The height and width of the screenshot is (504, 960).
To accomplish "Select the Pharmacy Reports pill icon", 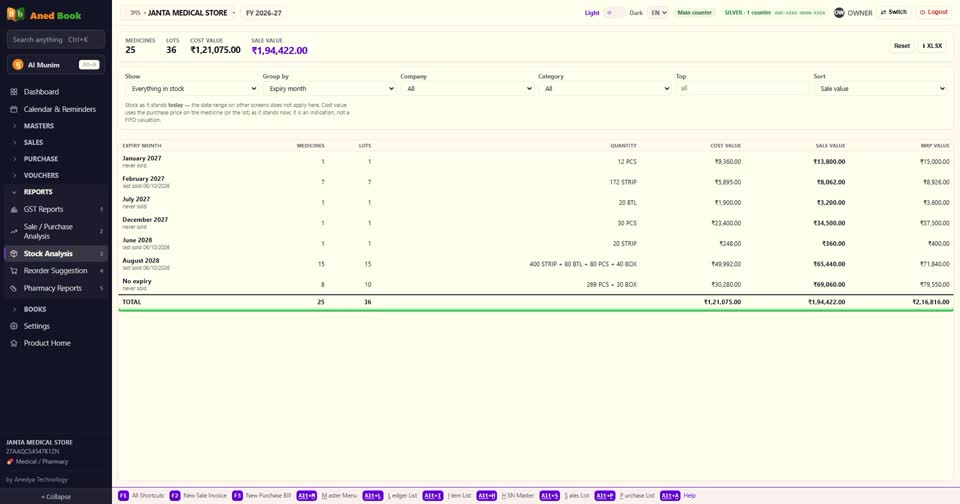I will pyautogui.click(x=13, y=288).
